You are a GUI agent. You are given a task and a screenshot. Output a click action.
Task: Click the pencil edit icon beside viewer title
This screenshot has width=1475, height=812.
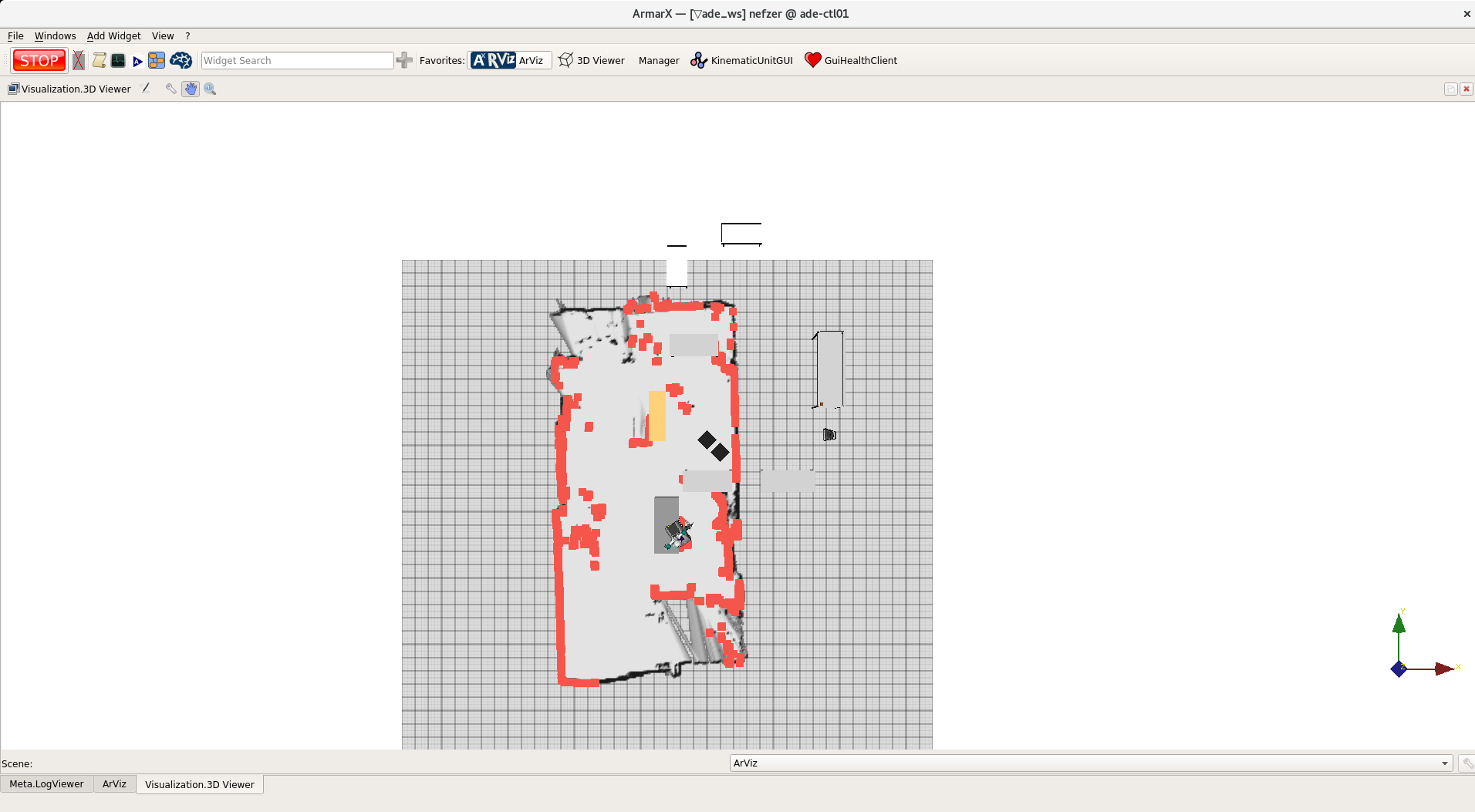click(x=146, y=89)
